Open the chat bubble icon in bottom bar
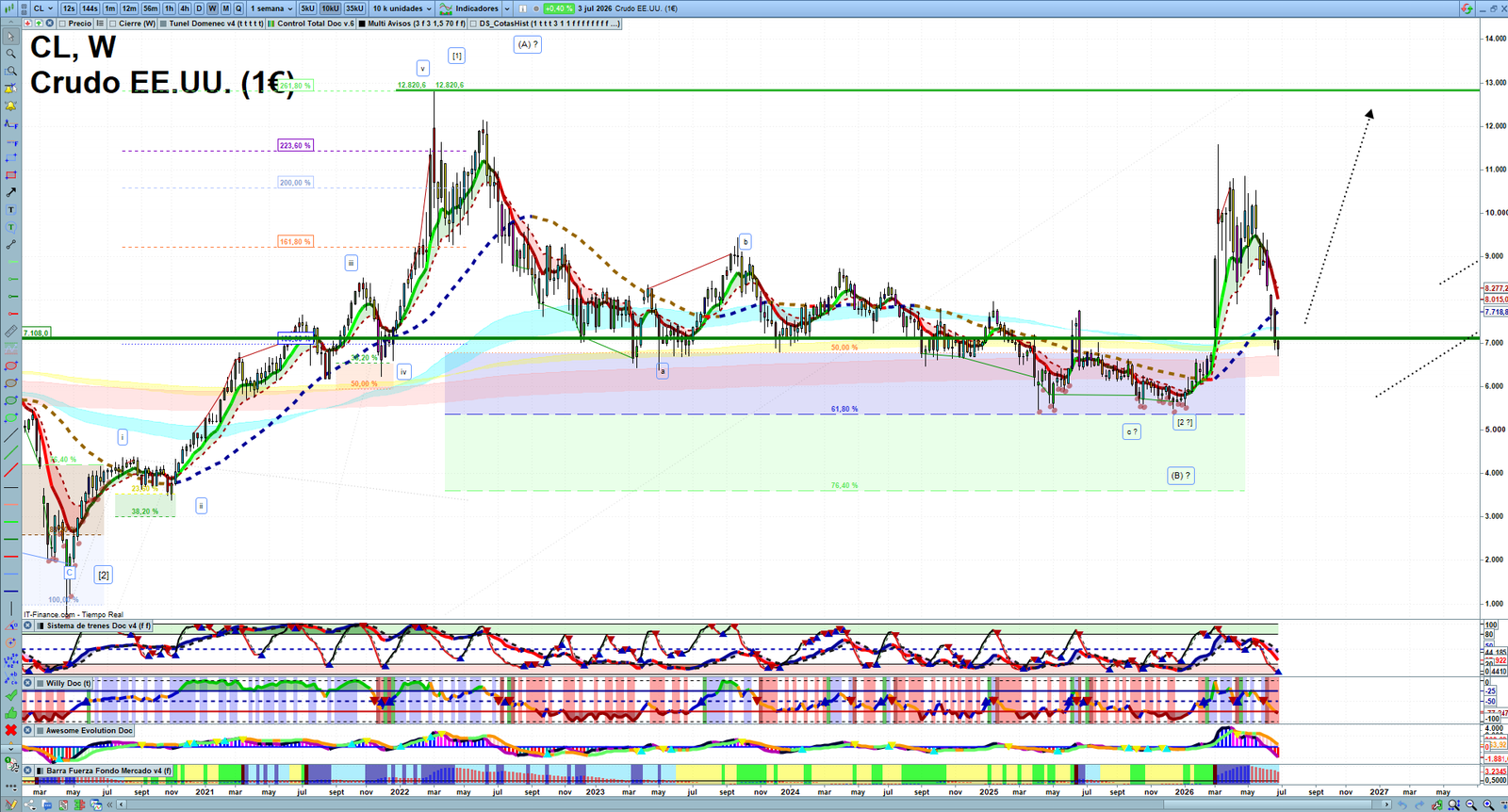1508x812 pixels. pyautogui.click(x=46, y=804)
